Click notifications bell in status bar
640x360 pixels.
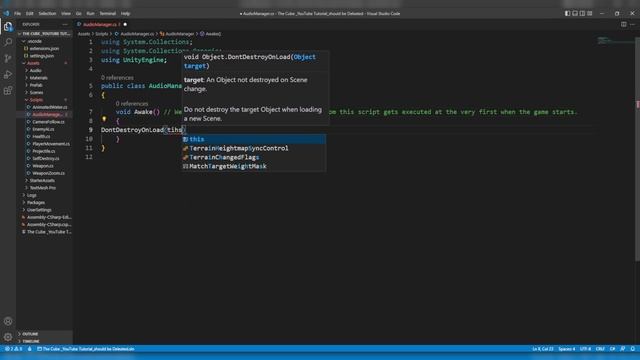(x=632, y=349)
